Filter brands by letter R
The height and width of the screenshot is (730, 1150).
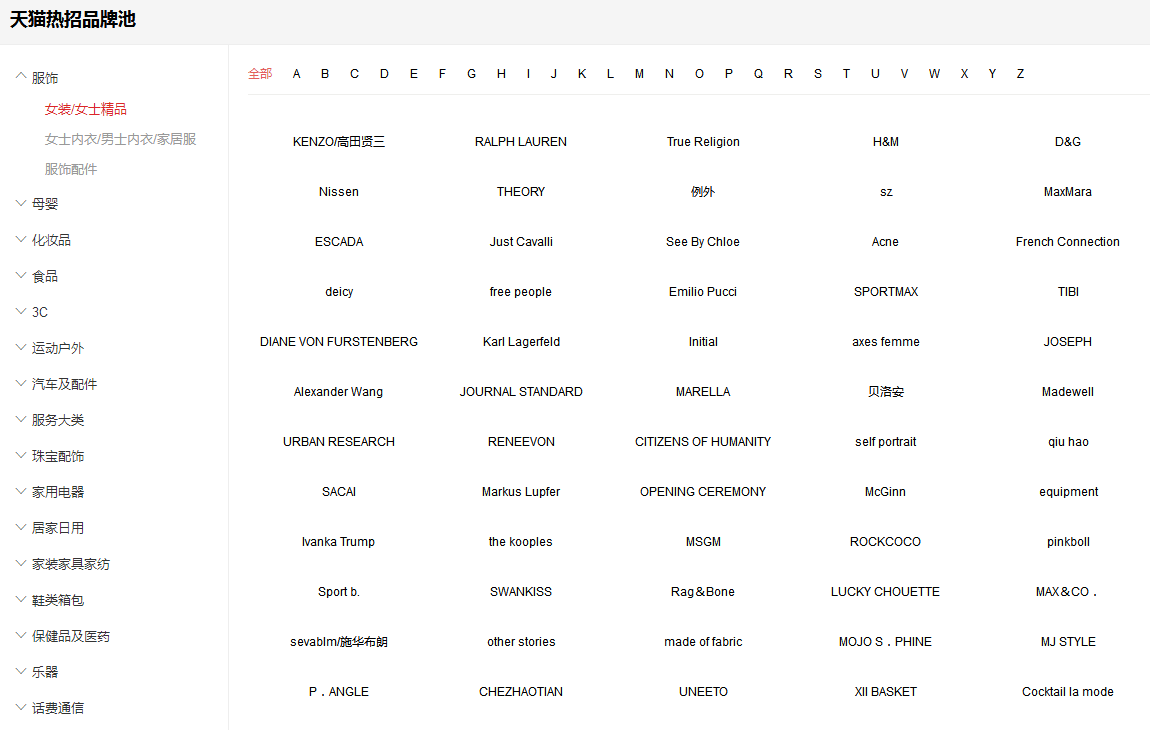788,73
